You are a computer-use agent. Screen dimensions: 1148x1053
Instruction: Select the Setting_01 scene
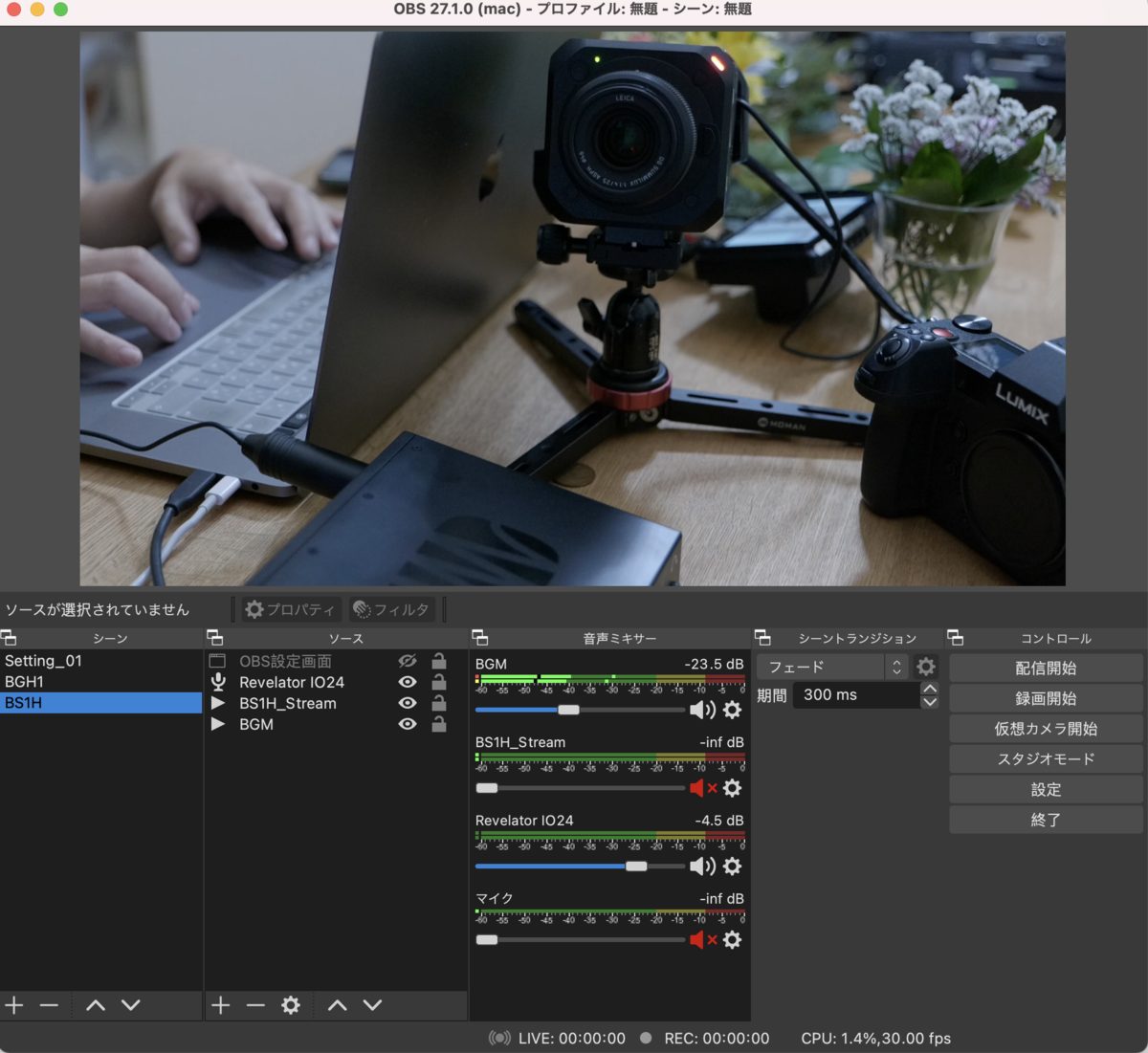point(43,661)
